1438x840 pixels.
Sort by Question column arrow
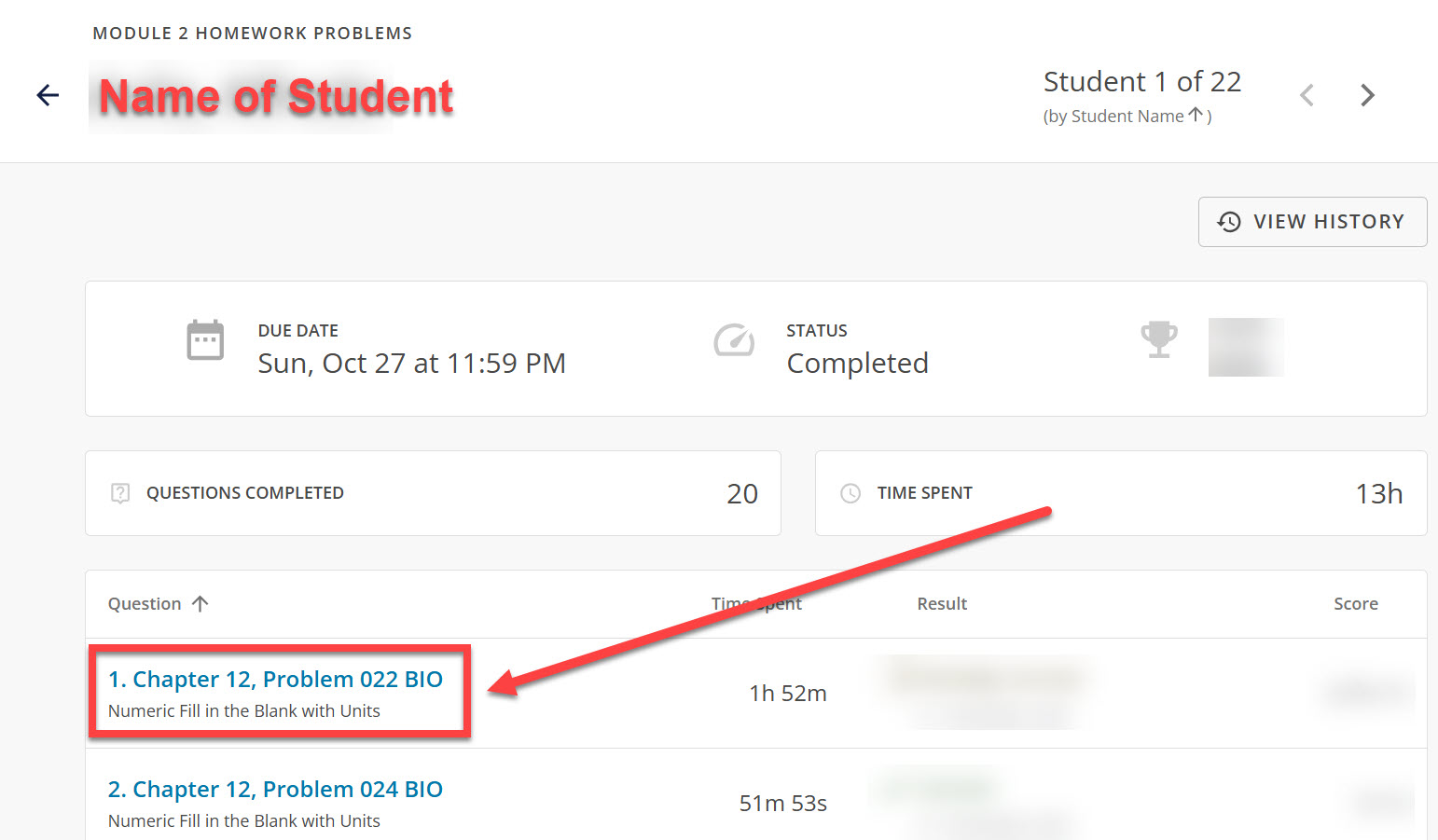[200, 604]
